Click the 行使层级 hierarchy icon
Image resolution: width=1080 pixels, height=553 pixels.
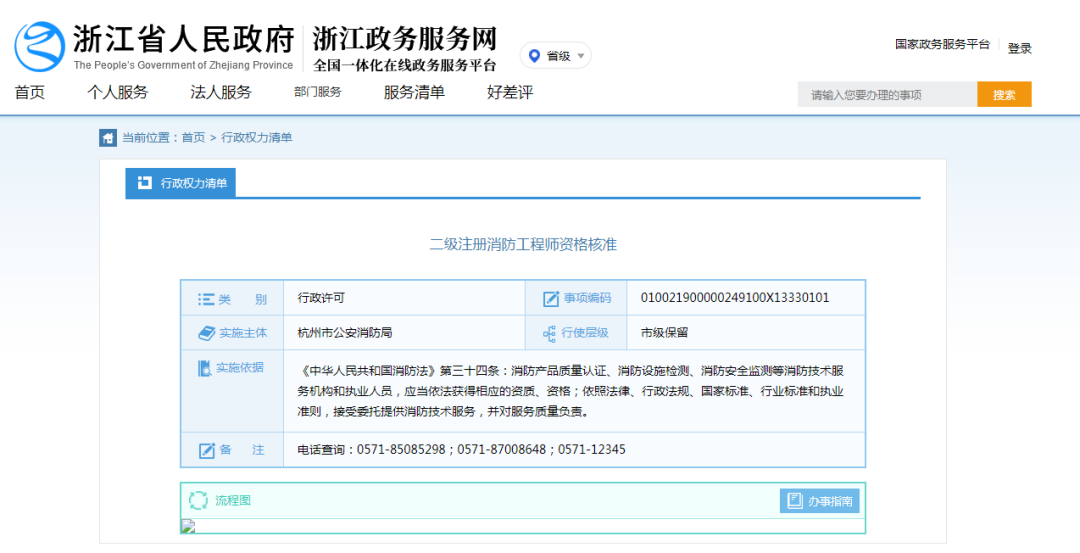[x=549, y=333]
